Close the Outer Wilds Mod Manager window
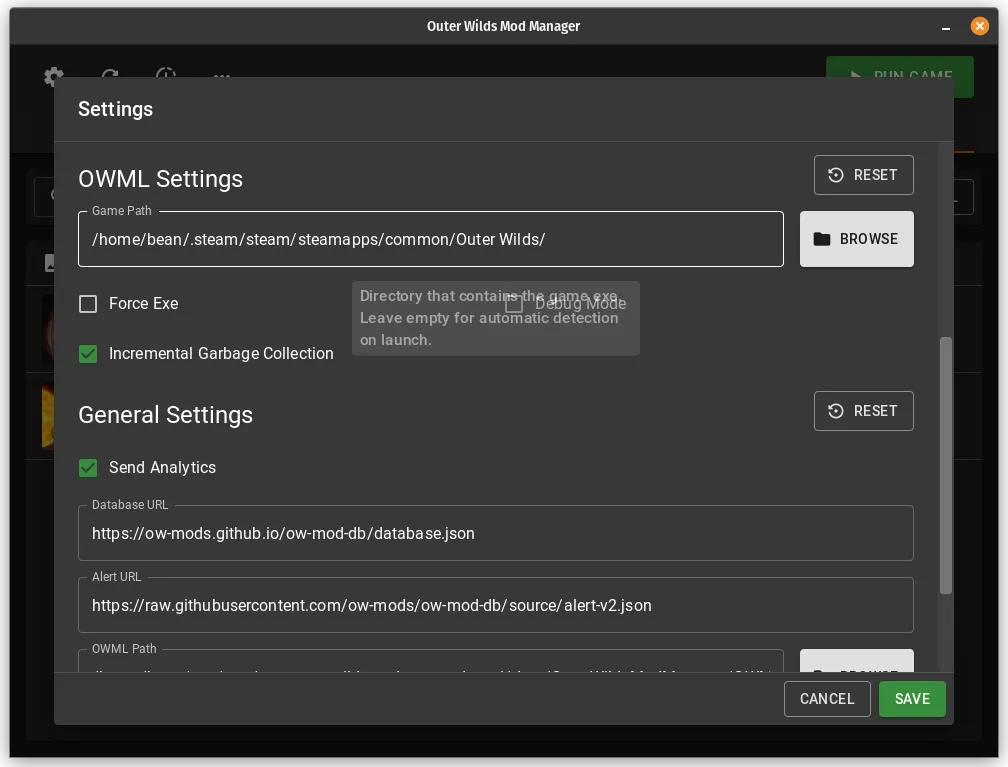The image size is (1008, 767). click(x=979, y=26)
